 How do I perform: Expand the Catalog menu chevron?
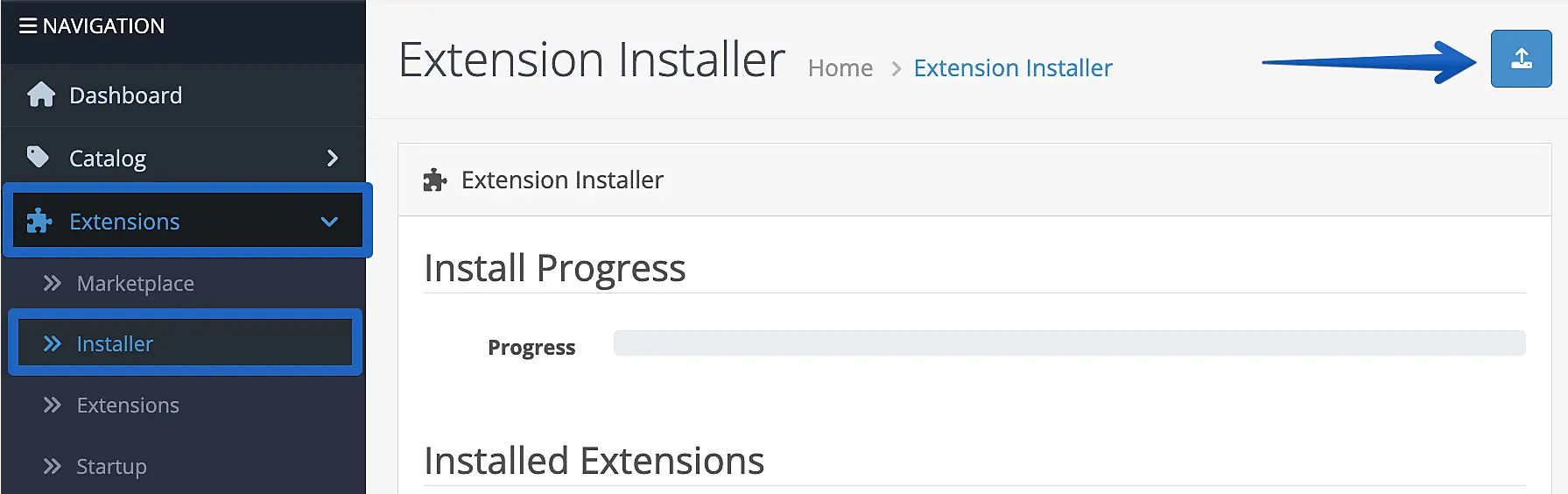332,159
